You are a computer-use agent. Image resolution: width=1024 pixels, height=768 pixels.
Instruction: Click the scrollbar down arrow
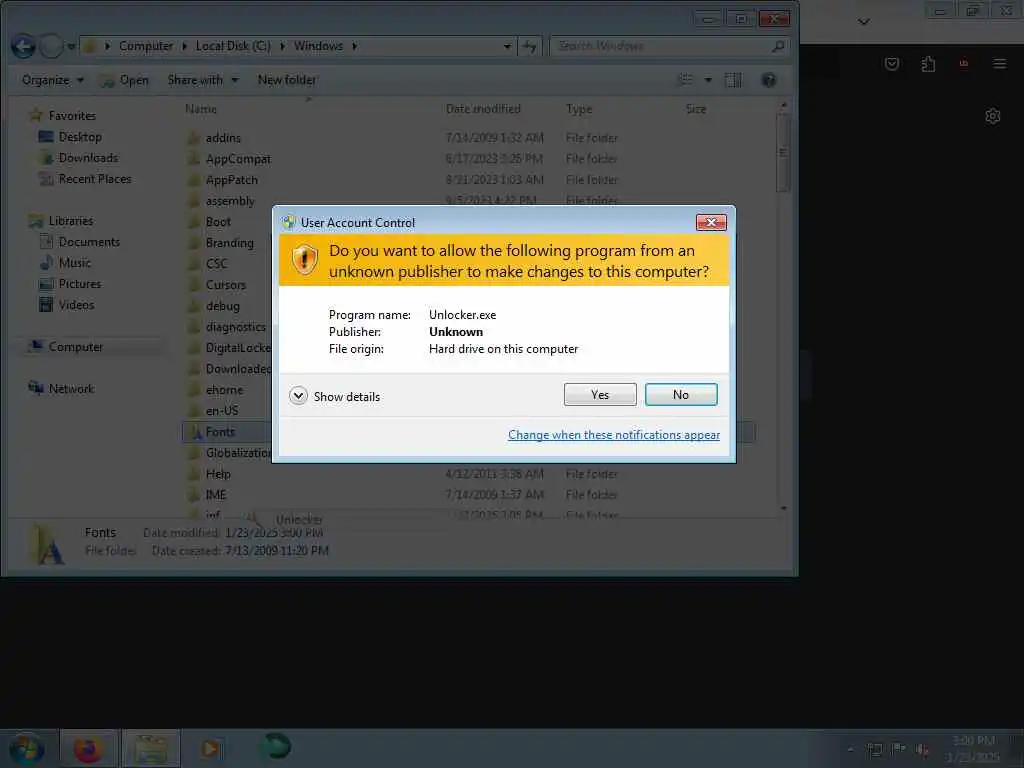[783, 507]
